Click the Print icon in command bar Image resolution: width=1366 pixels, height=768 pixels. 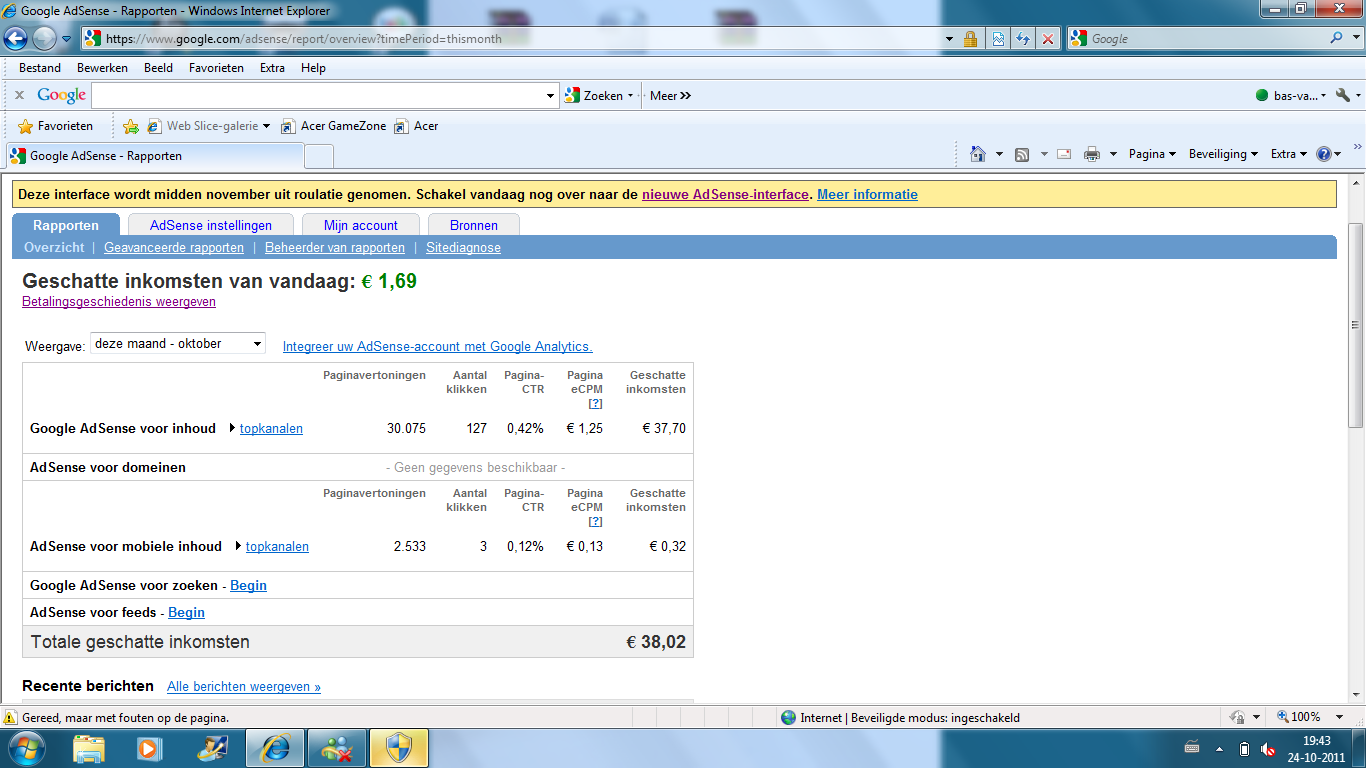pos(1091,154)
